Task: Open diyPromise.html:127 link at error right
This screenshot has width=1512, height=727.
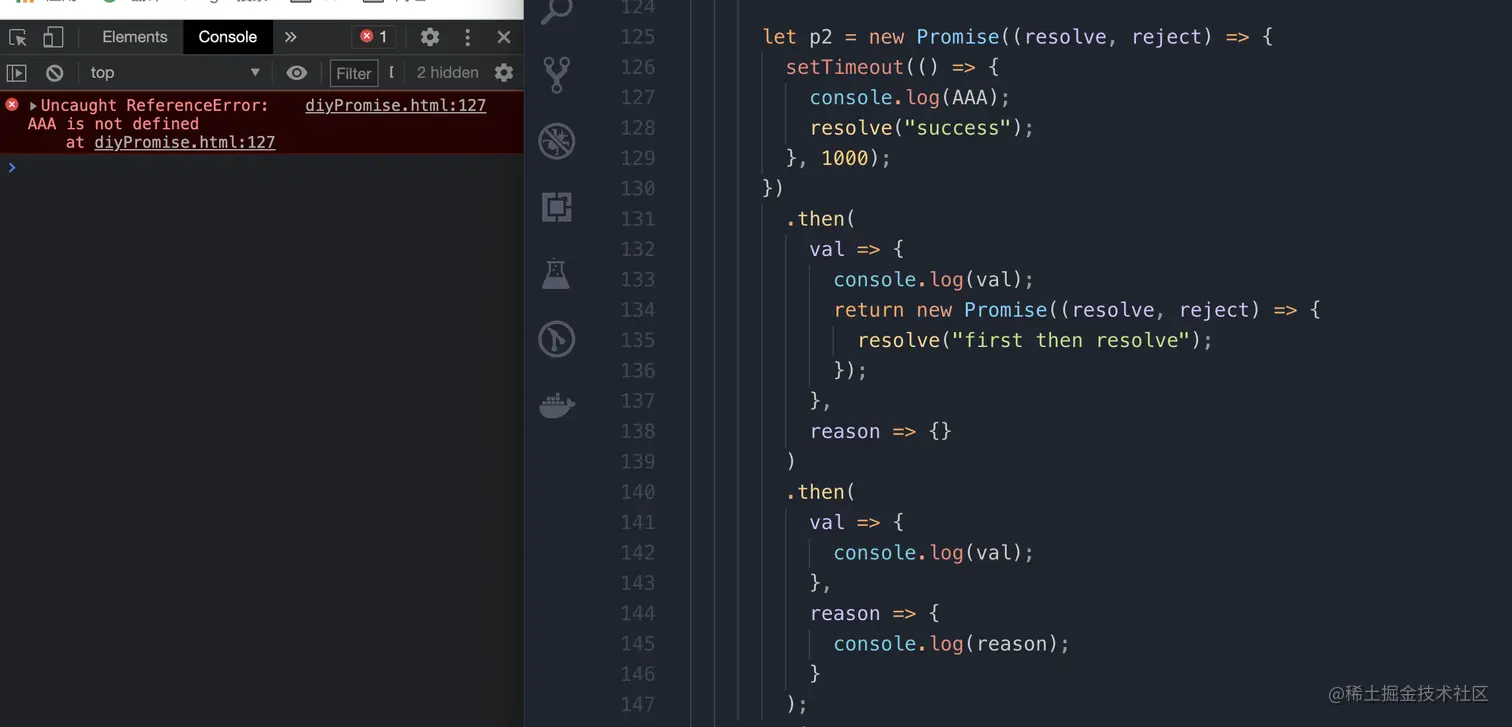Action: [396, 105]
